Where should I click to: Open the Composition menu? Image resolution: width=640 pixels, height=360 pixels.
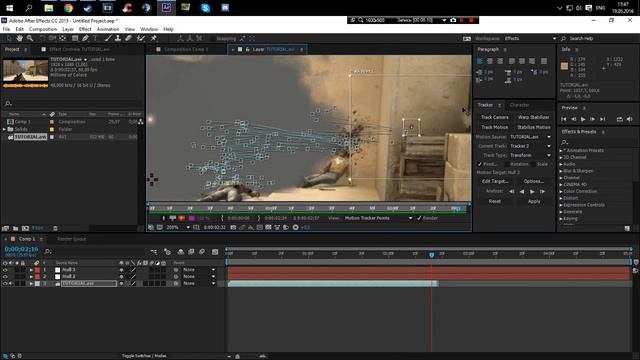[x=43, y=29]
